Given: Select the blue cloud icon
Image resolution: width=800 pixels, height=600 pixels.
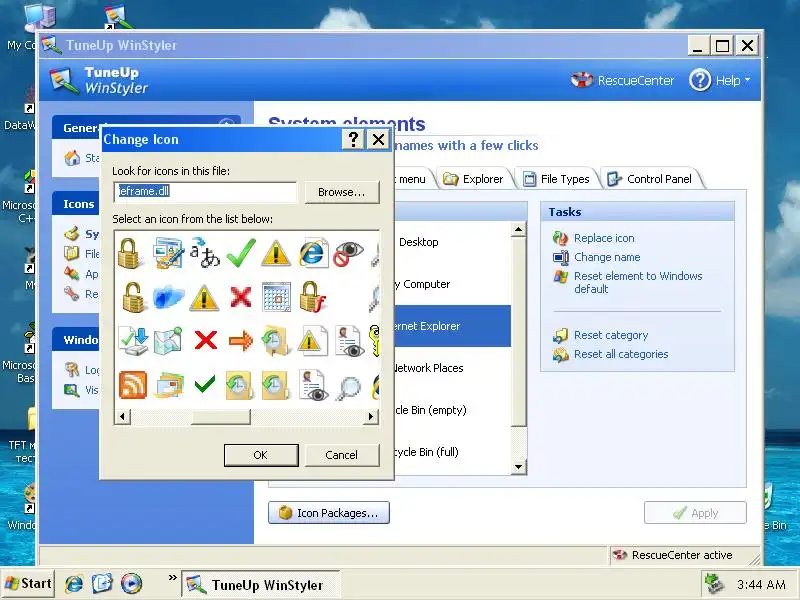Looking at the screenshot, I should point(168,296).
